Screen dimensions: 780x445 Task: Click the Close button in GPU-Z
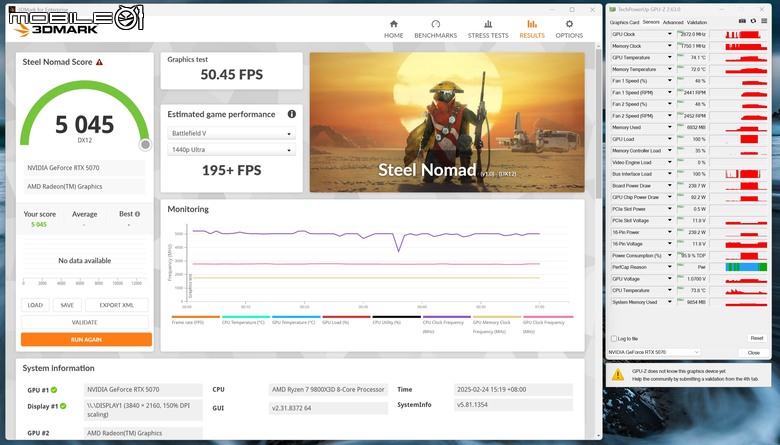tap(754, 353)
